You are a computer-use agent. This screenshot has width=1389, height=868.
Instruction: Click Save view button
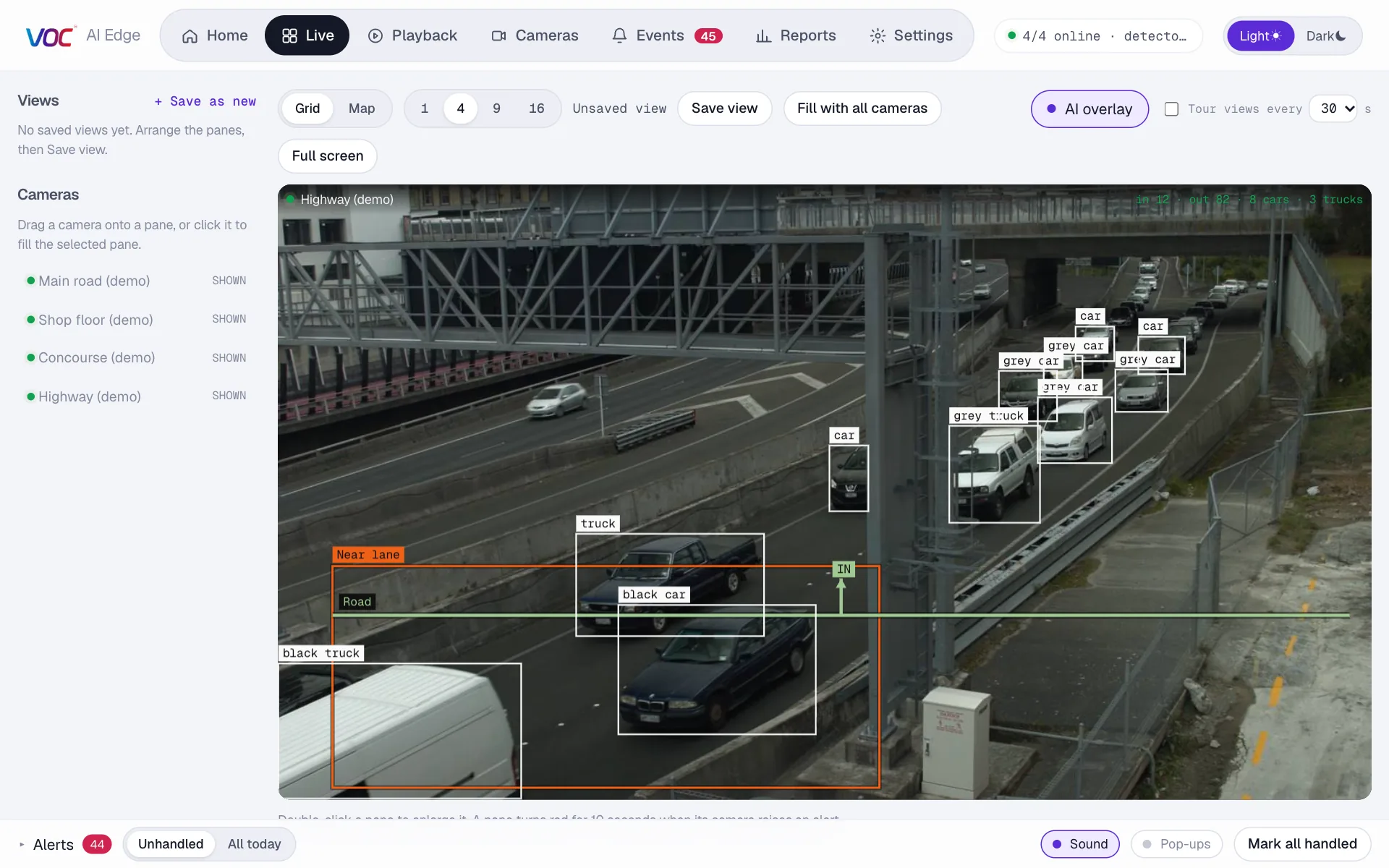tap(724, 109)
